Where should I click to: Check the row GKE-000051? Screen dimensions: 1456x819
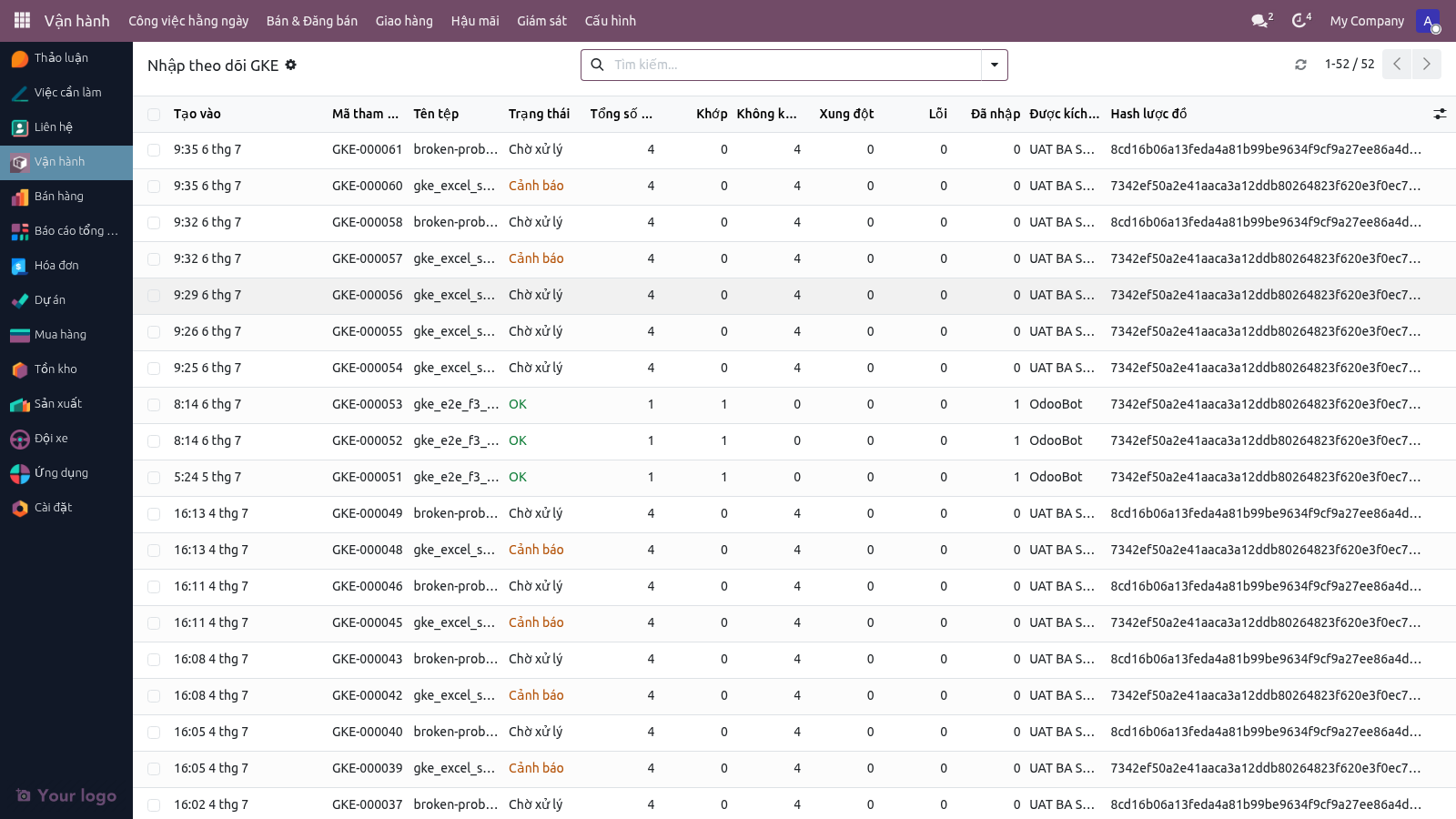(x=154, y=477)
